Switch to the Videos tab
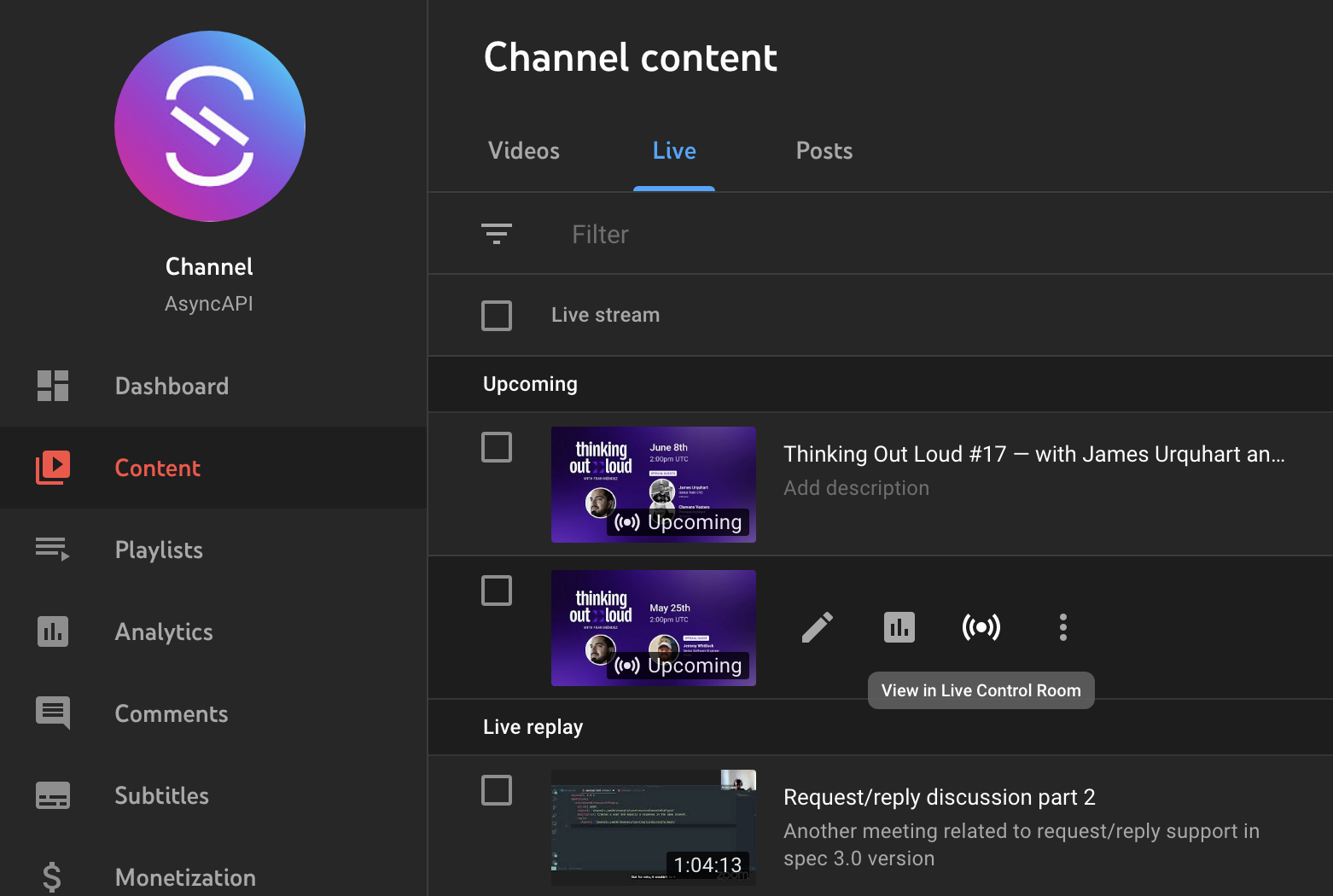This screenshot has height=896, width=1333. tap(524, 151)
